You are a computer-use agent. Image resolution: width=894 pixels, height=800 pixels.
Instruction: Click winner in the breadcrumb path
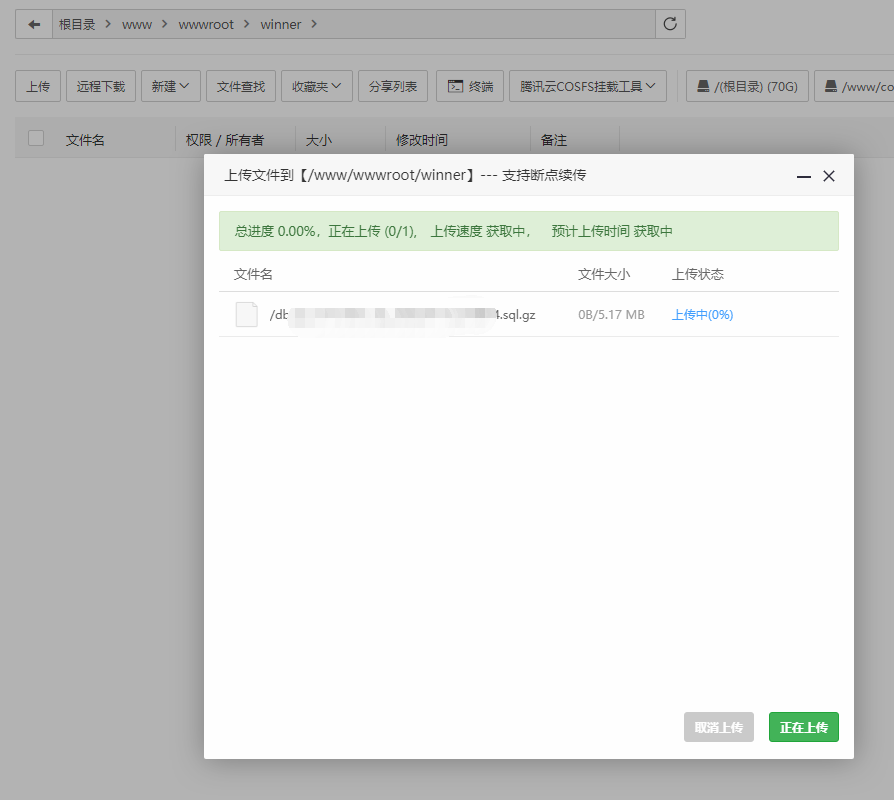click(x=281, y=25)
